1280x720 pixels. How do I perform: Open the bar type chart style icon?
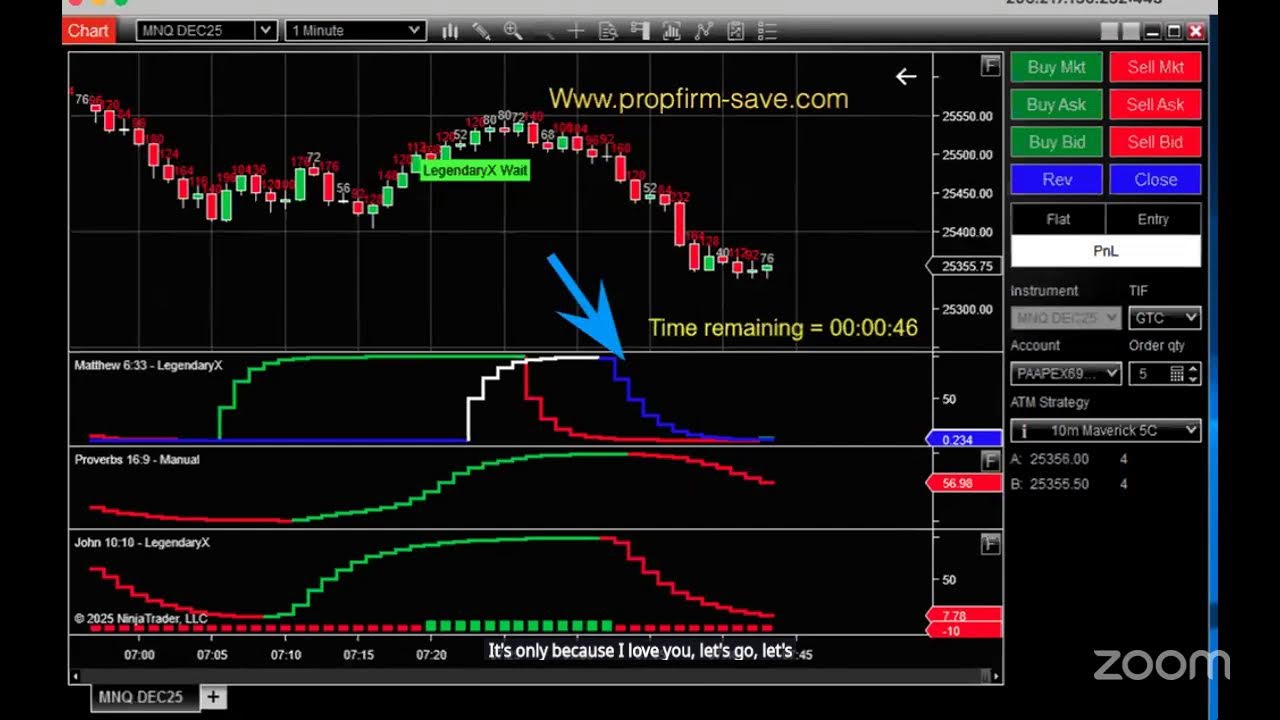[x=450, y=31]
